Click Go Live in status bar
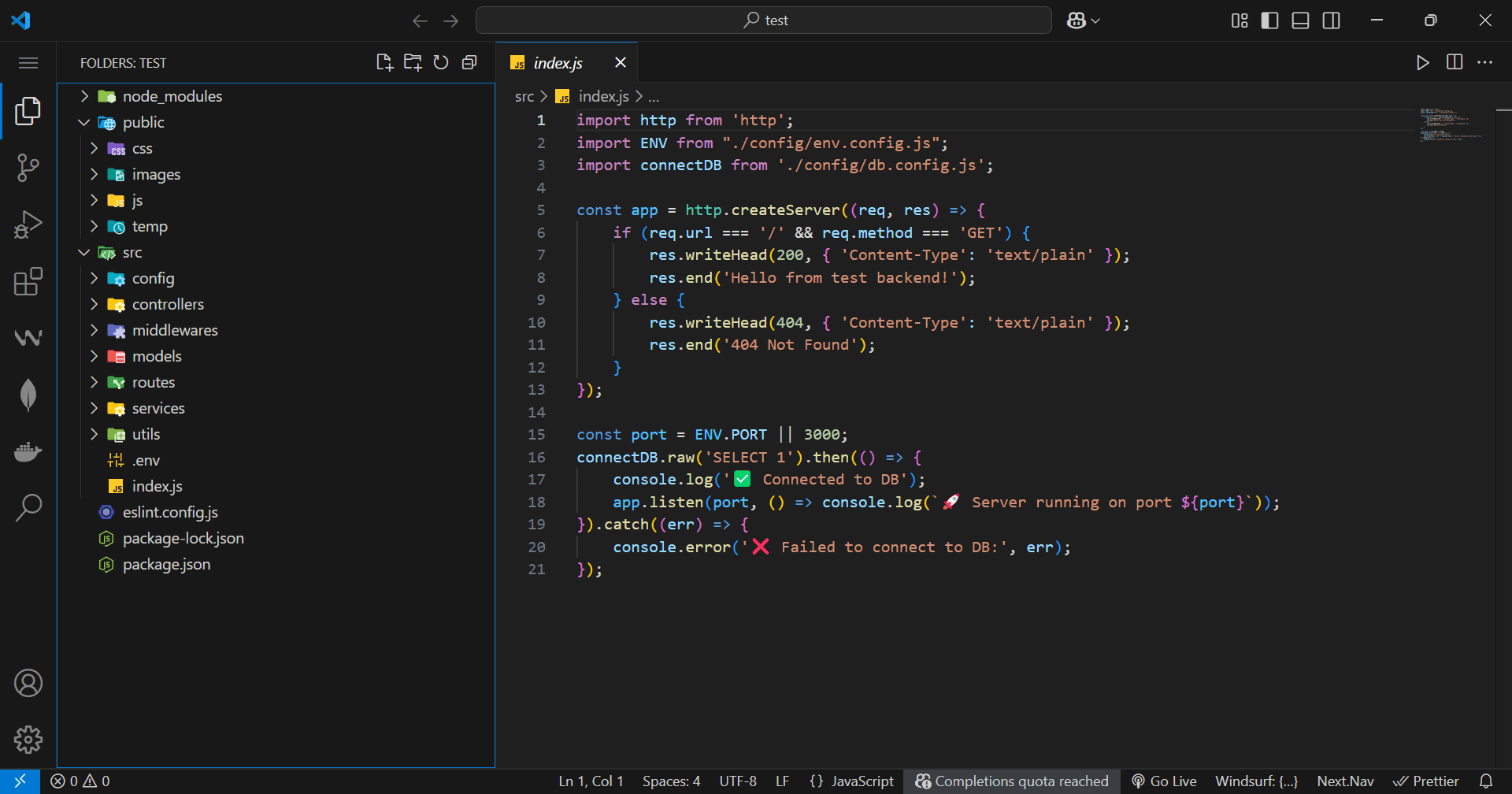This screenshot has width=1512, height=794. pyautogui.click(x=1164, y=781)
